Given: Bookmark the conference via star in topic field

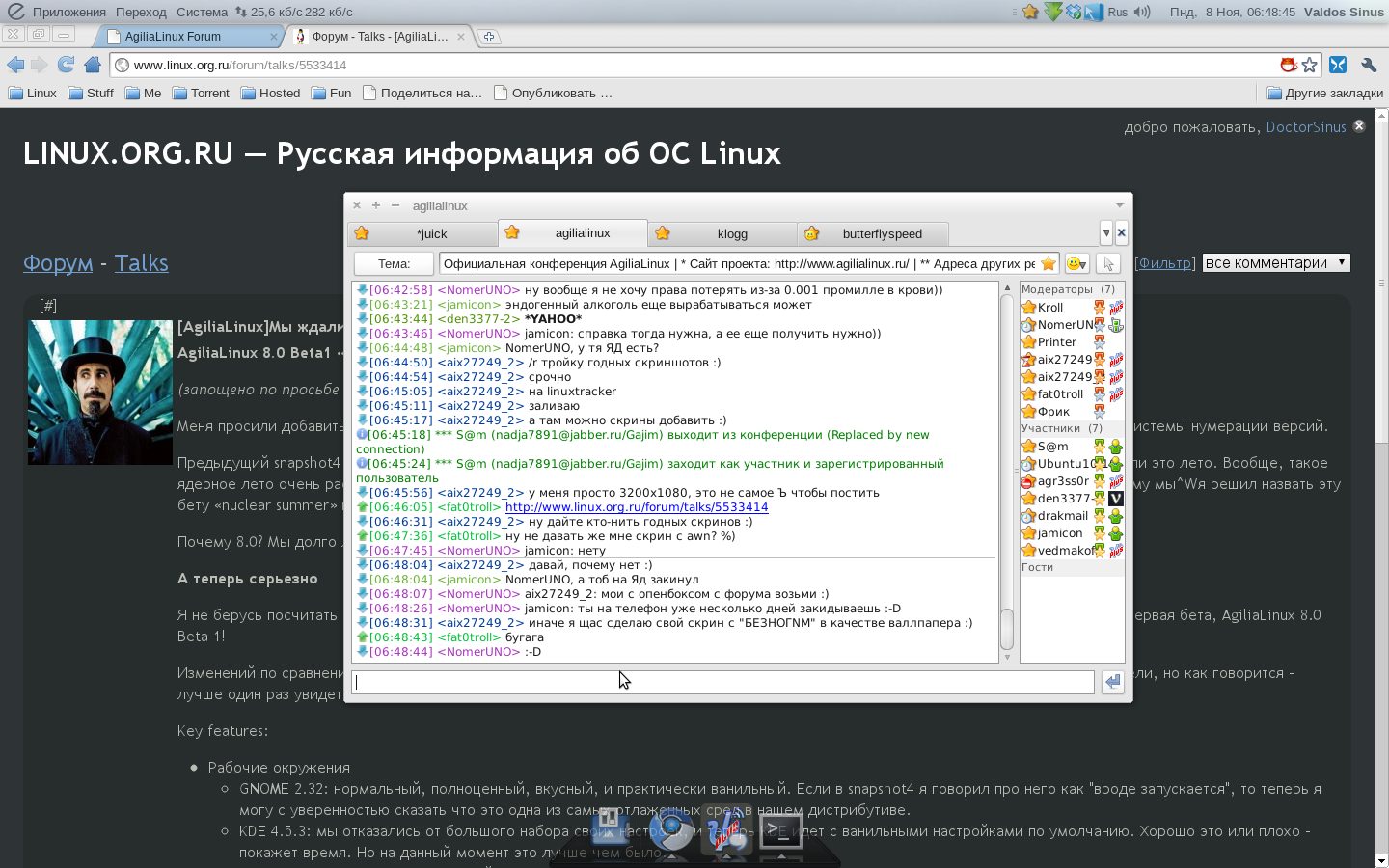Looking at the screenshot, I should [1049, 263].
